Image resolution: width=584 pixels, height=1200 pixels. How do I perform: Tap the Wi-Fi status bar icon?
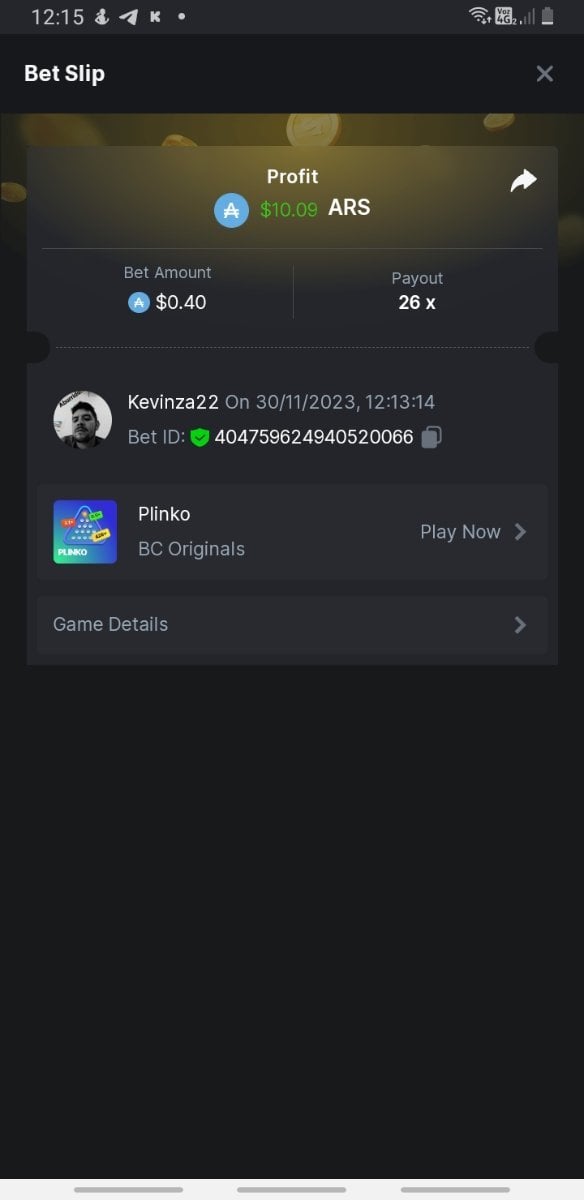[x=479, y=16]
